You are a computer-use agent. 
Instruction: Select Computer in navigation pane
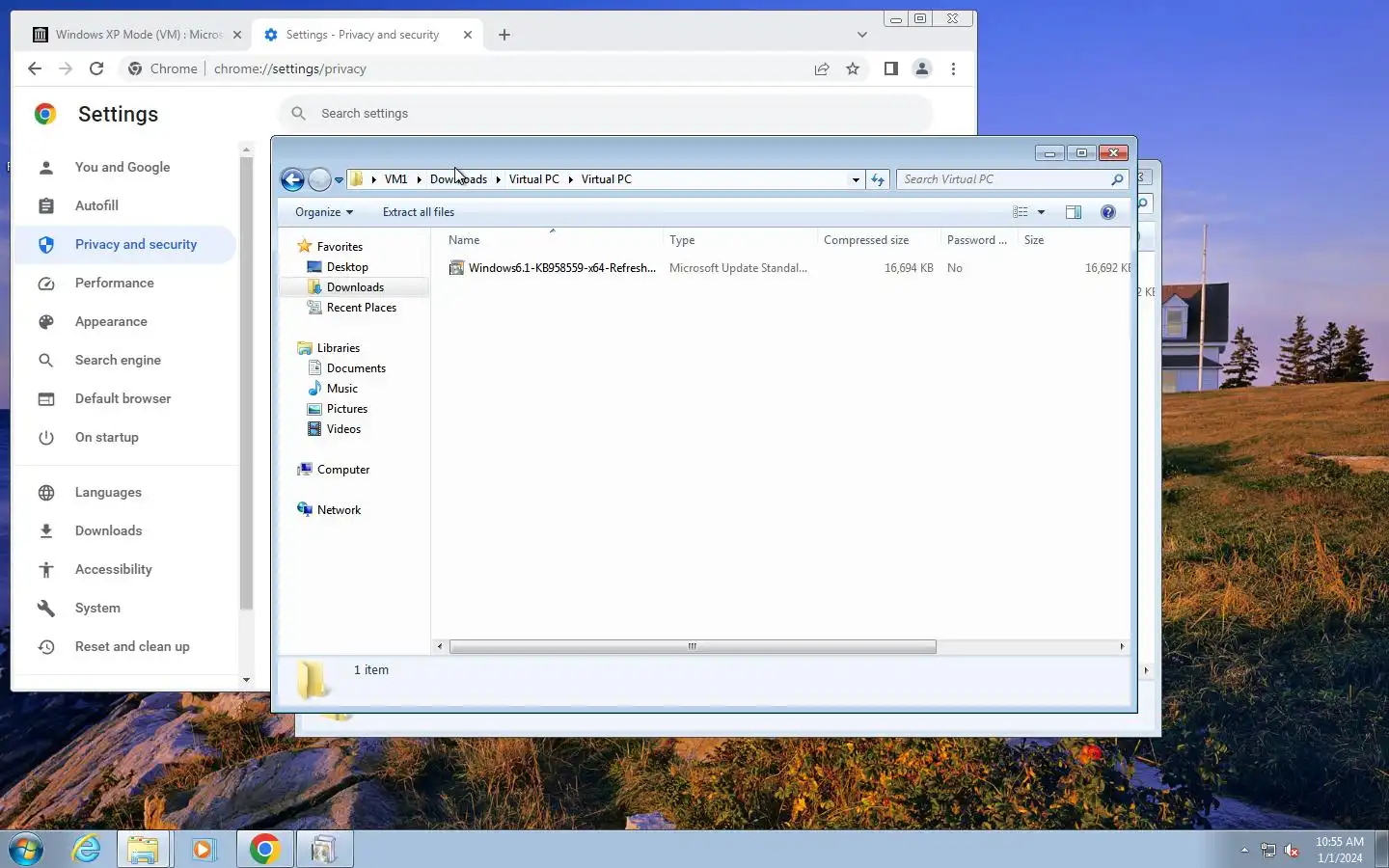click(343, 470)
